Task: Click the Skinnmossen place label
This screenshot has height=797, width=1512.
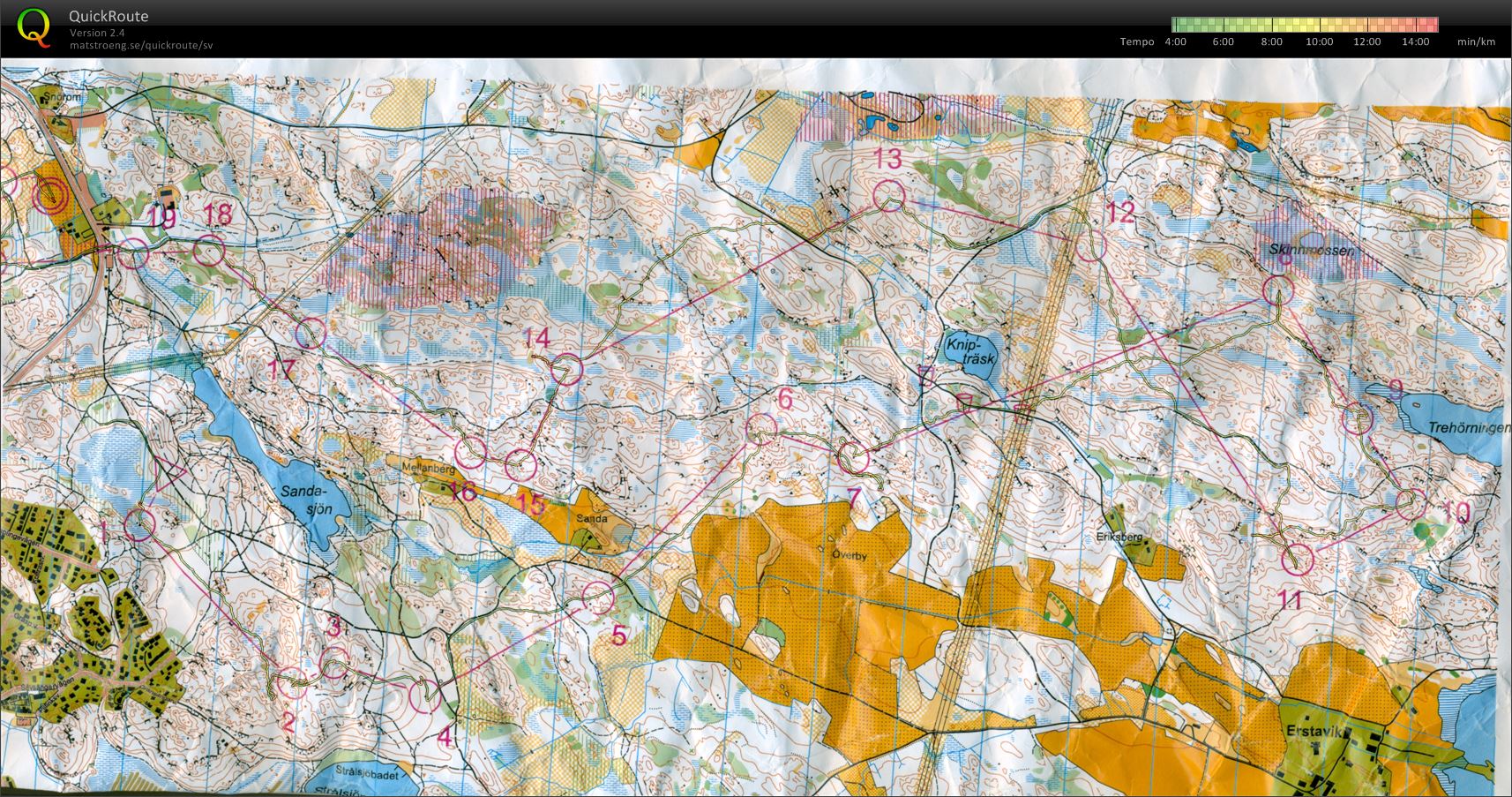Action: 1310,251
